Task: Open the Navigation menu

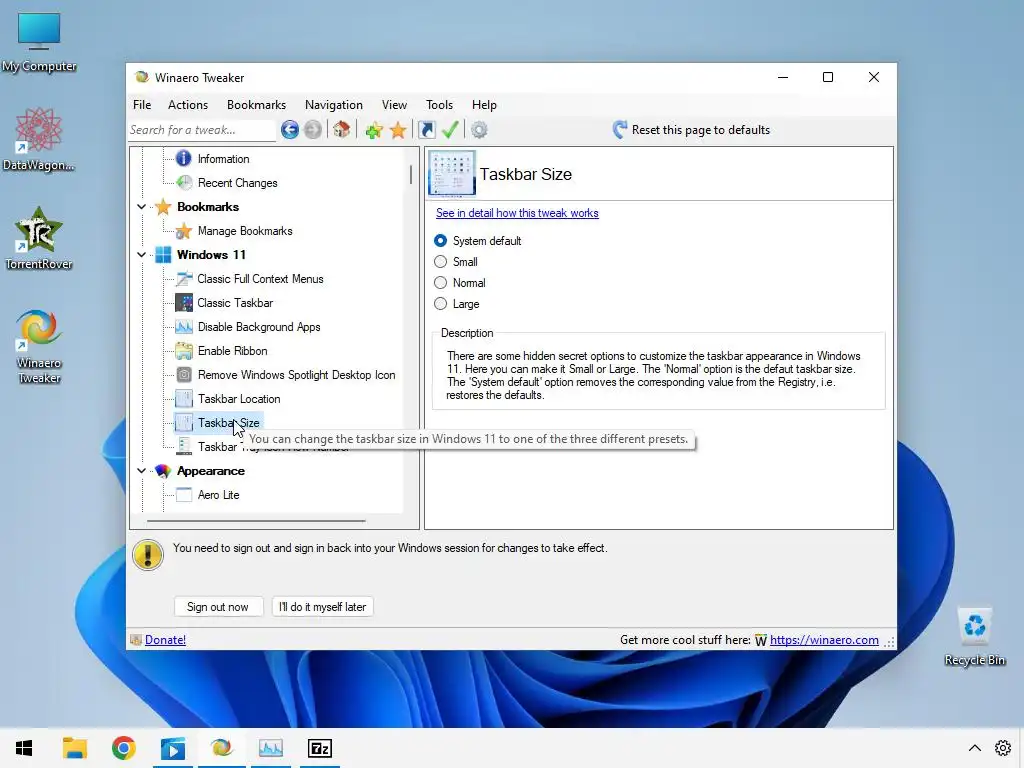Action: 334,104
